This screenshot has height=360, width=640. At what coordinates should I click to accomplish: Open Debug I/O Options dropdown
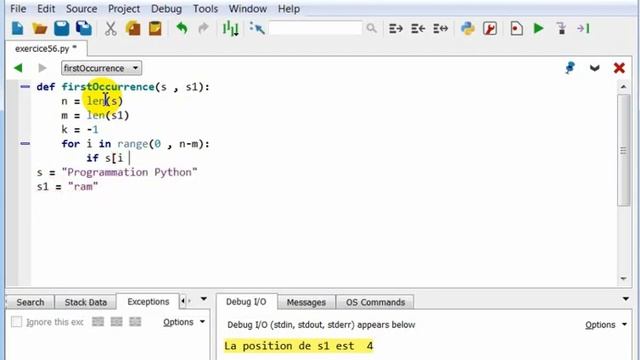click(606, 325)
